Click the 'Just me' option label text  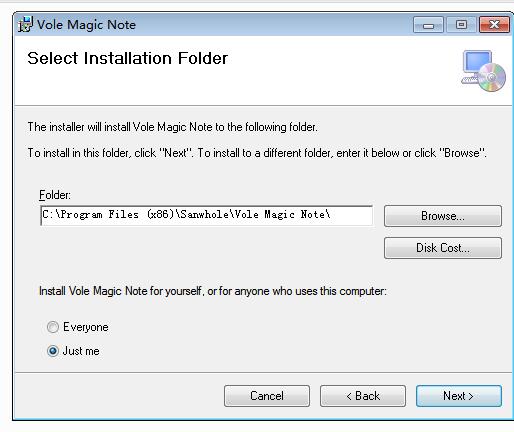point(81,351)
